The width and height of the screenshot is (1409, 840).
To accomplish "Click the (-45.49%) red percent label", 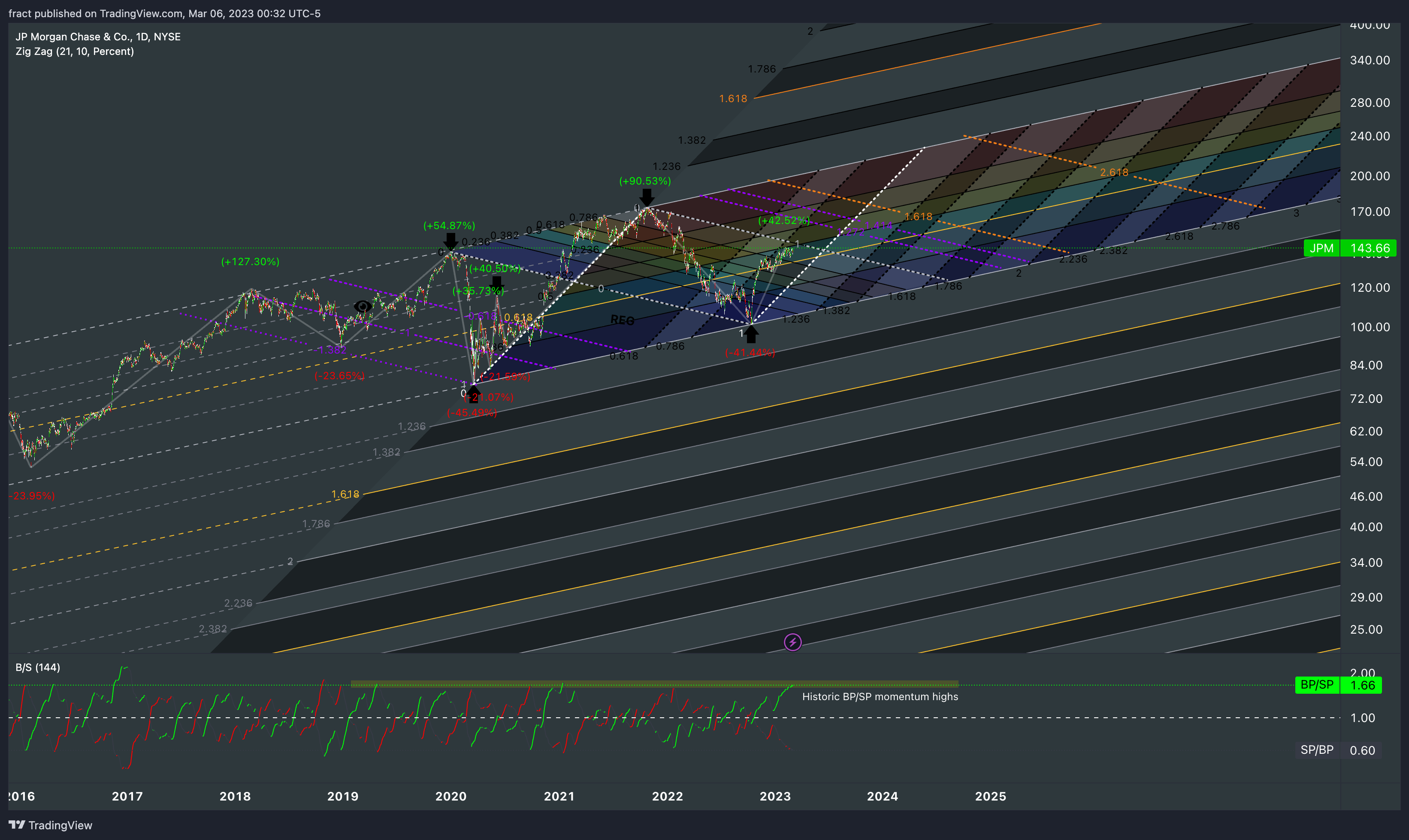I will 472,413.
